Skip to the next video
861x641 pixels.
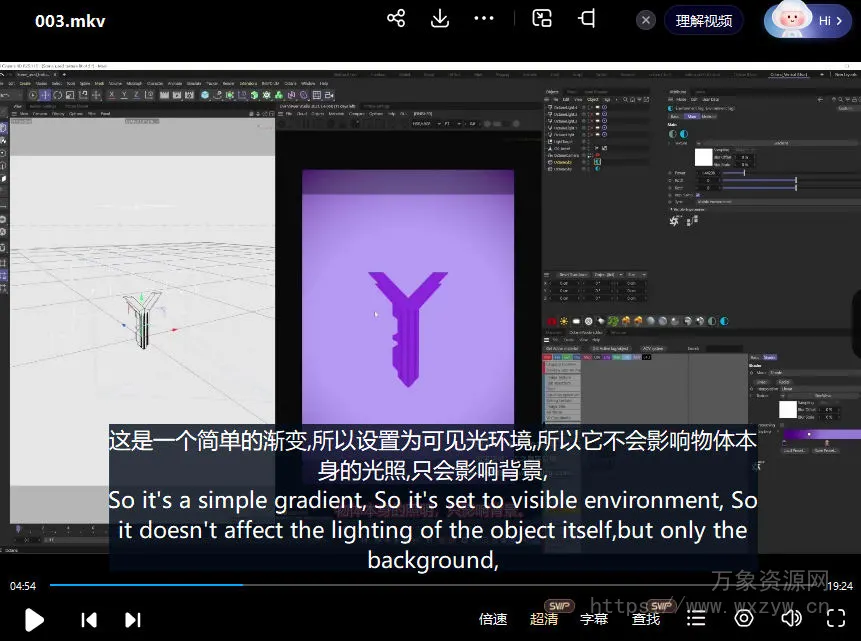pyautogui.click(x=132, y=620)
